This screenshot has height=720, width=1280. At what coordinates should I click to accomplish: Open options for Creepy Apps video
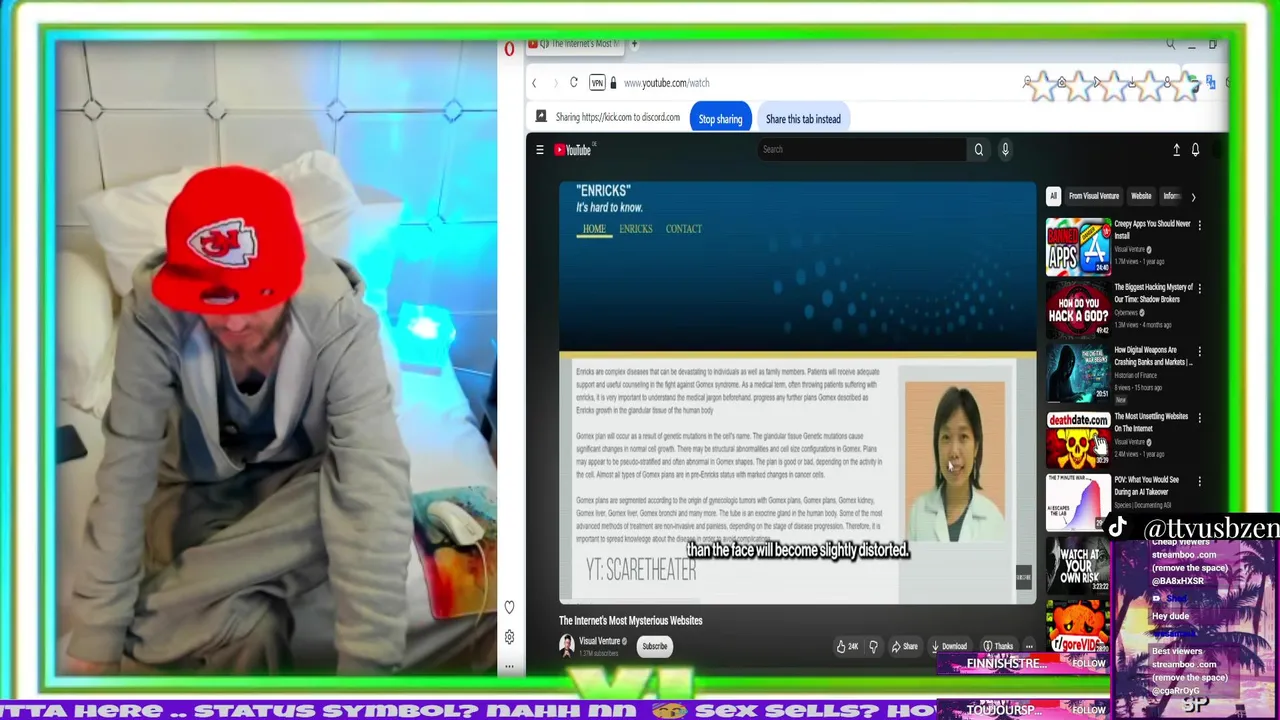click(1200, 225)
